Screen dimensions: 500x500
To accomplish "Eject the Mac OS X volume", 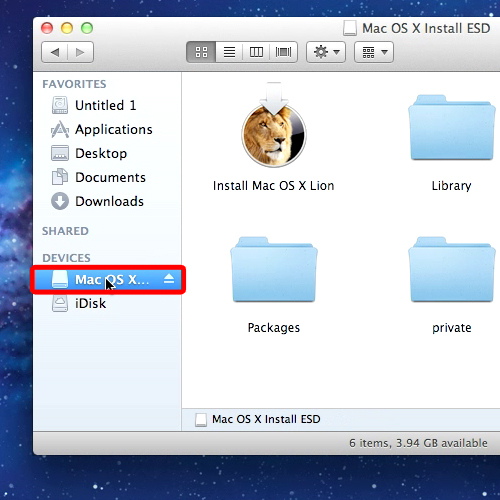I will [169, 279].
